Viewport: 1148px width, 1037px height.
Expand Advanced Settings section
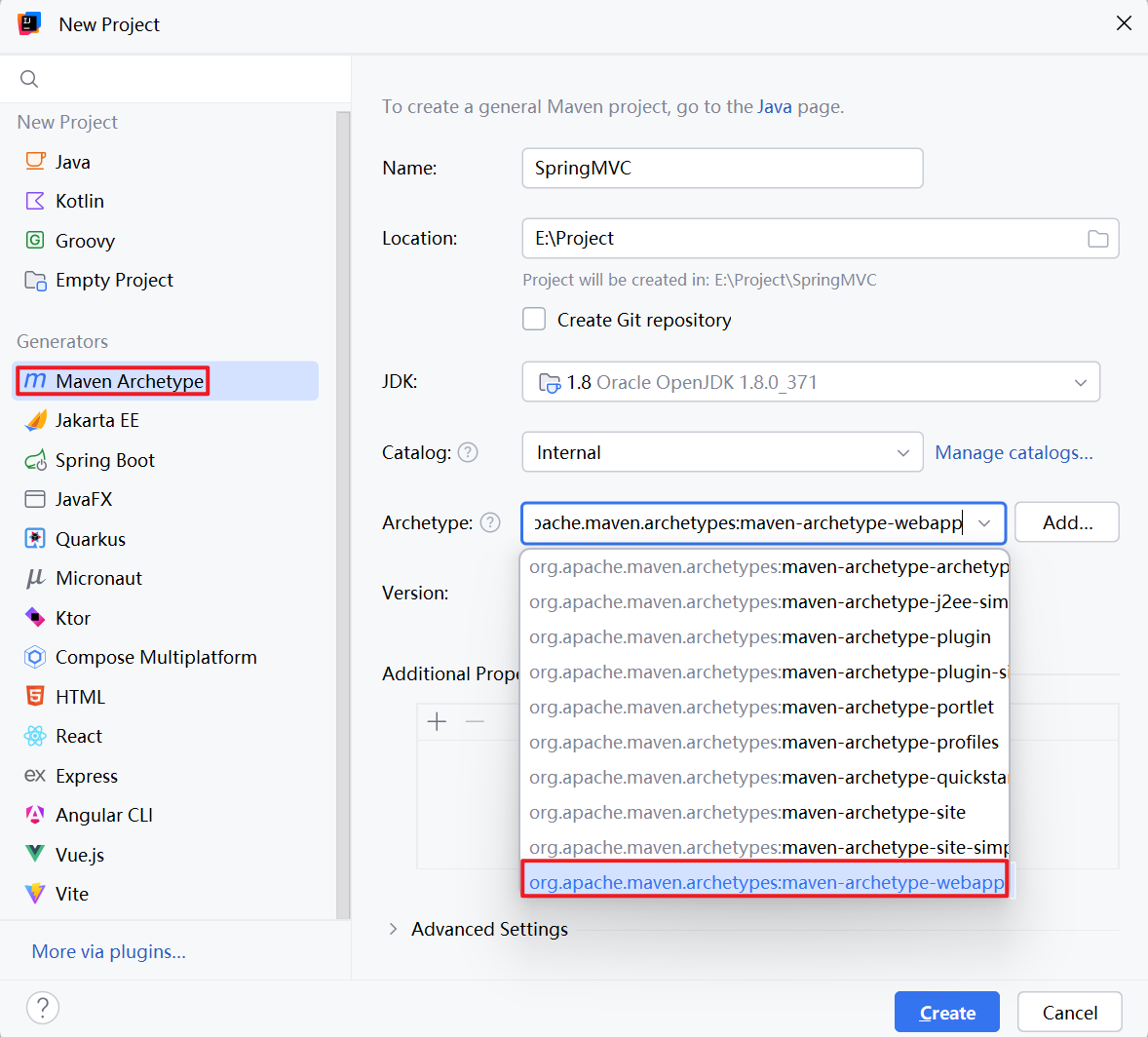[x=393, y=929]
